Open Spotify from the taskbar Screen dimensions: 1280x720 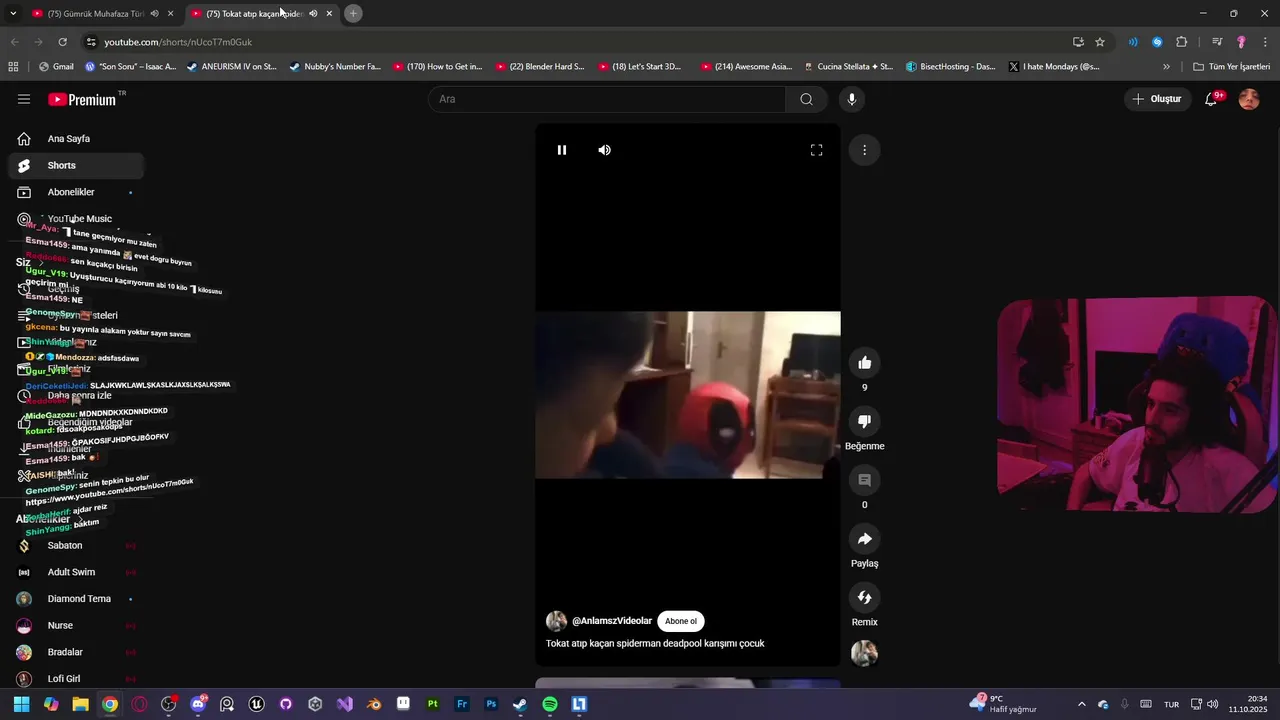tap(550, 704)
